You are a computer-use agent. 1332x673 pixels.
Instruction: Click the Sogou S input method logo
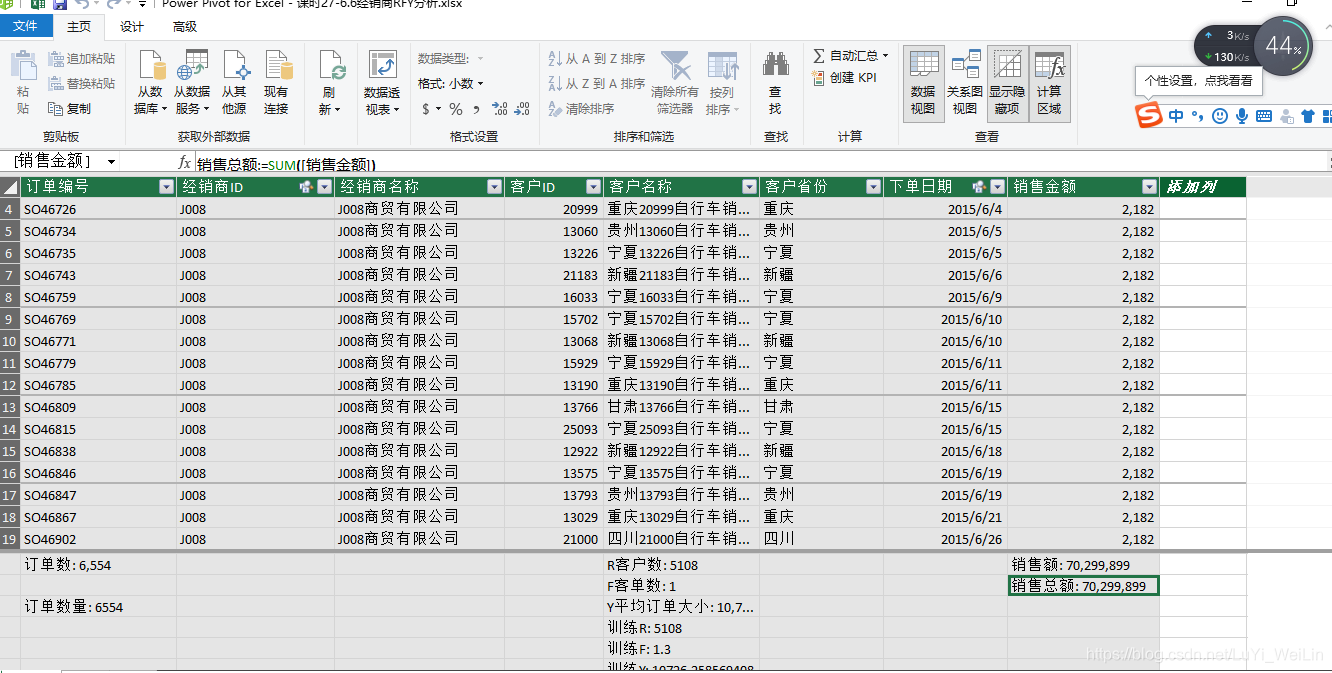pos(1149,116)
